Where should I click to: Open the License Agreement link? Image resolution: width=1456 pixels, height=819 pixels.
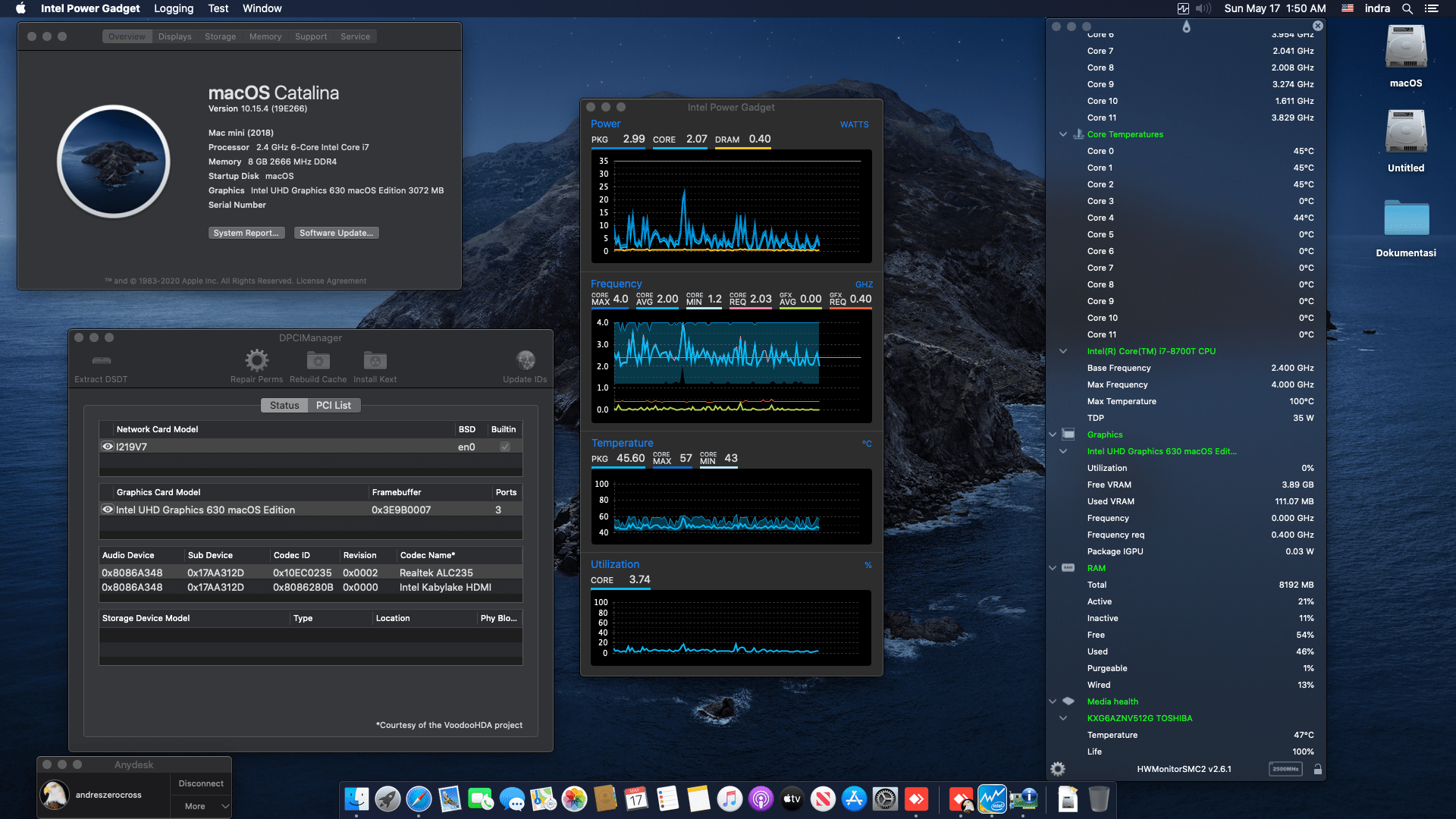click(x=331, y=281)
